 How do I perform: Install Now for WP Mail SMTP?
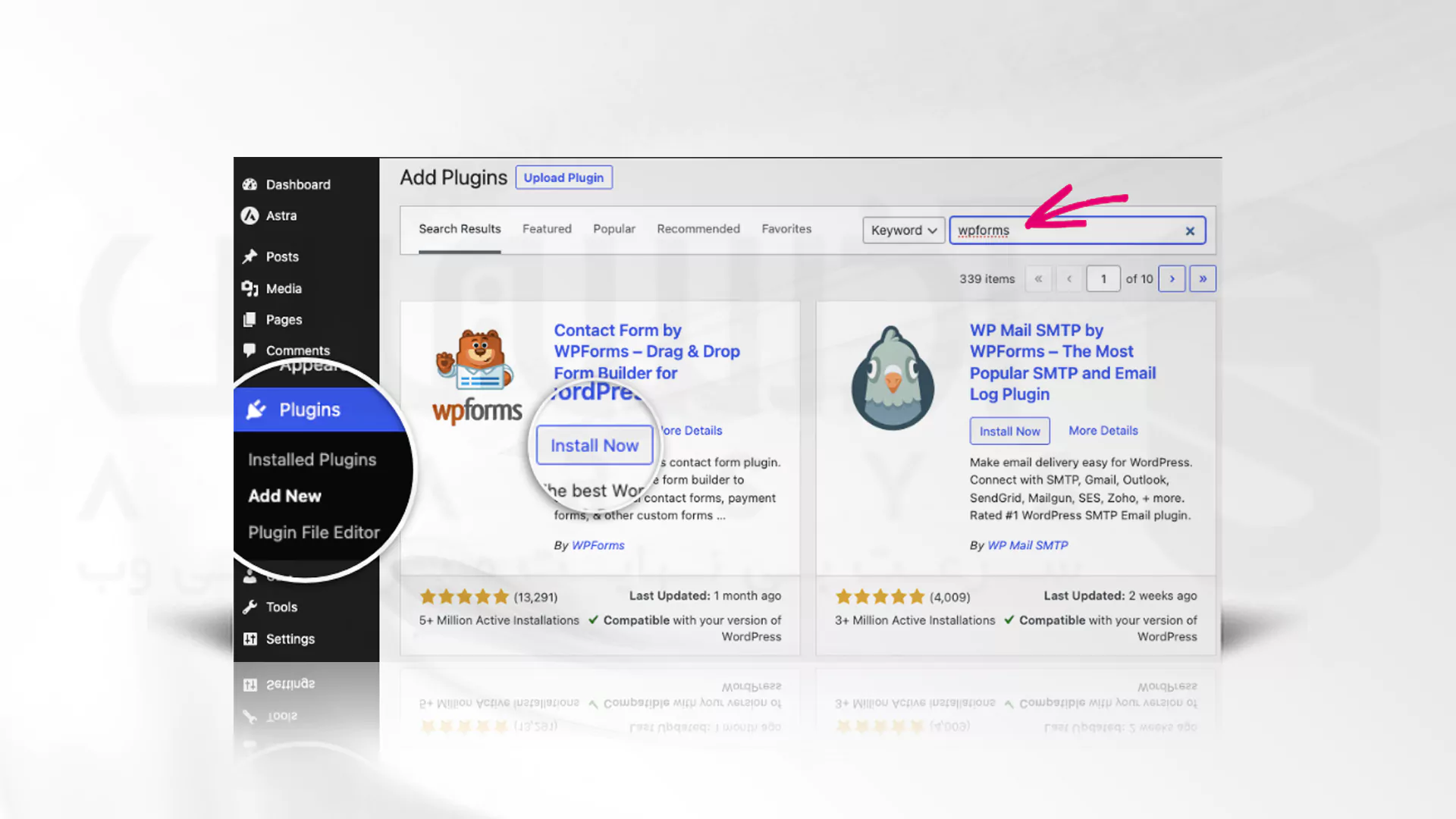(1009, 431)
